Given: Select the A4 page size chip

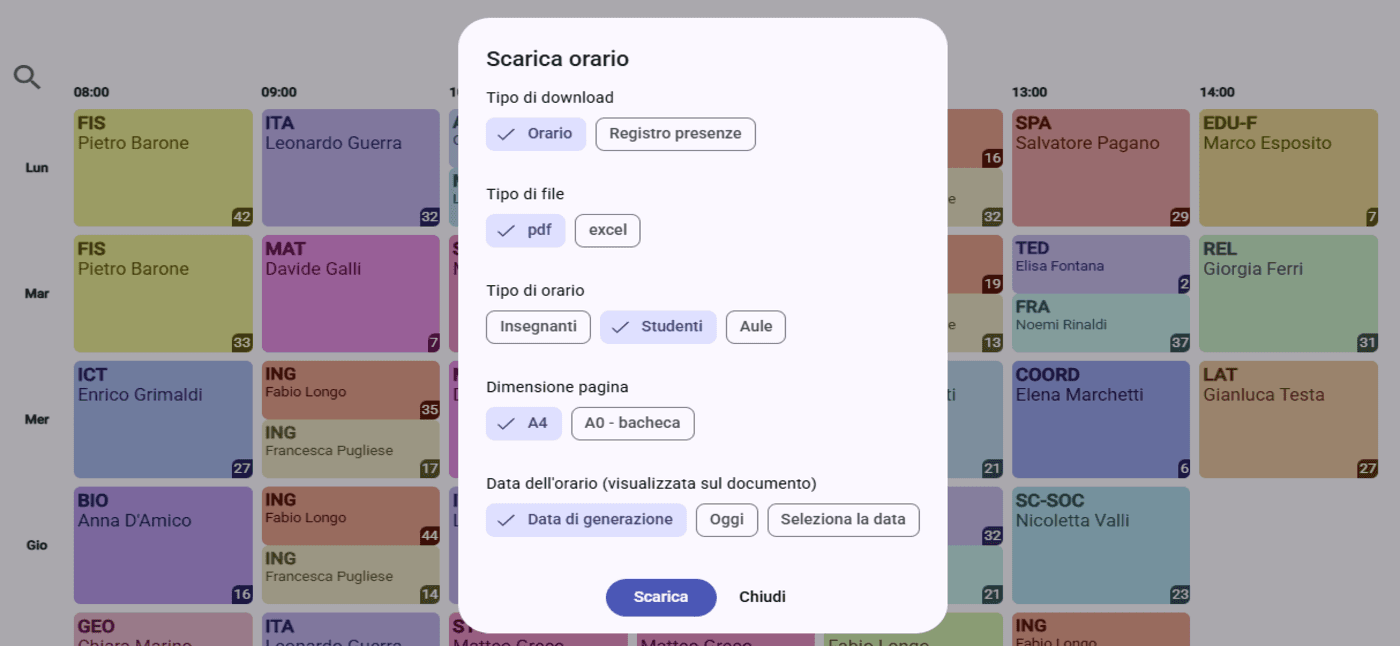Looking at the screenshot, I should [524, 423].
